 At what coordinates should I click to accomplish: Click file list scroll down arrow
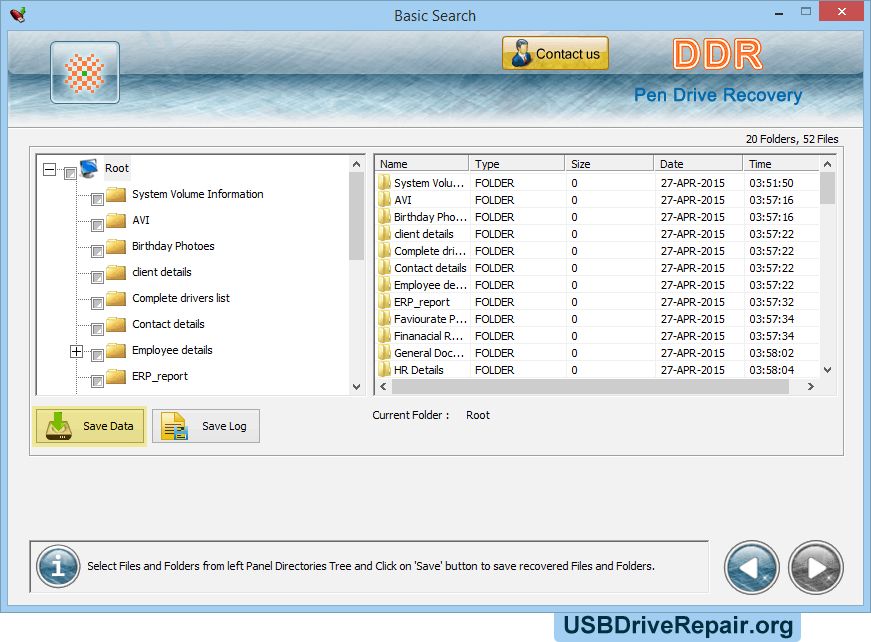[827, 370]
